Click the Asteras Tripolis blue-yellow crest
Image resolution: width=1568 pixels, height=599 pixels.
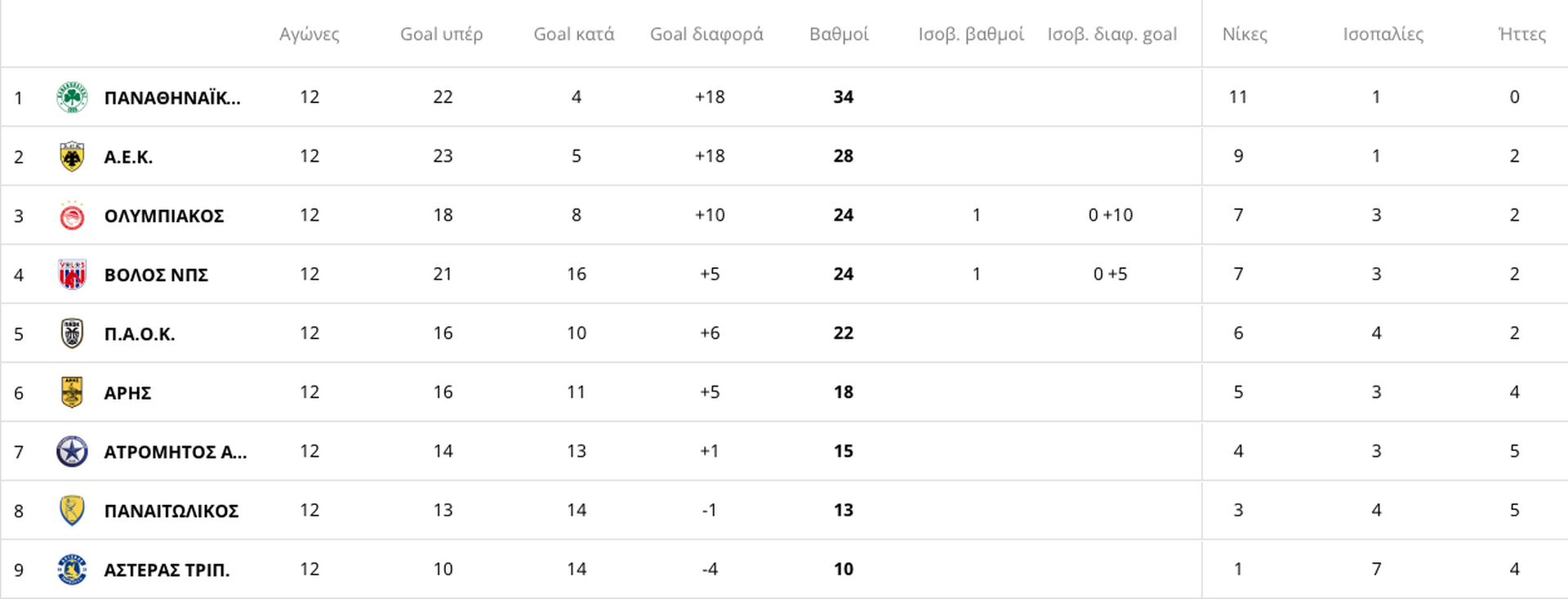coord(72,570)
